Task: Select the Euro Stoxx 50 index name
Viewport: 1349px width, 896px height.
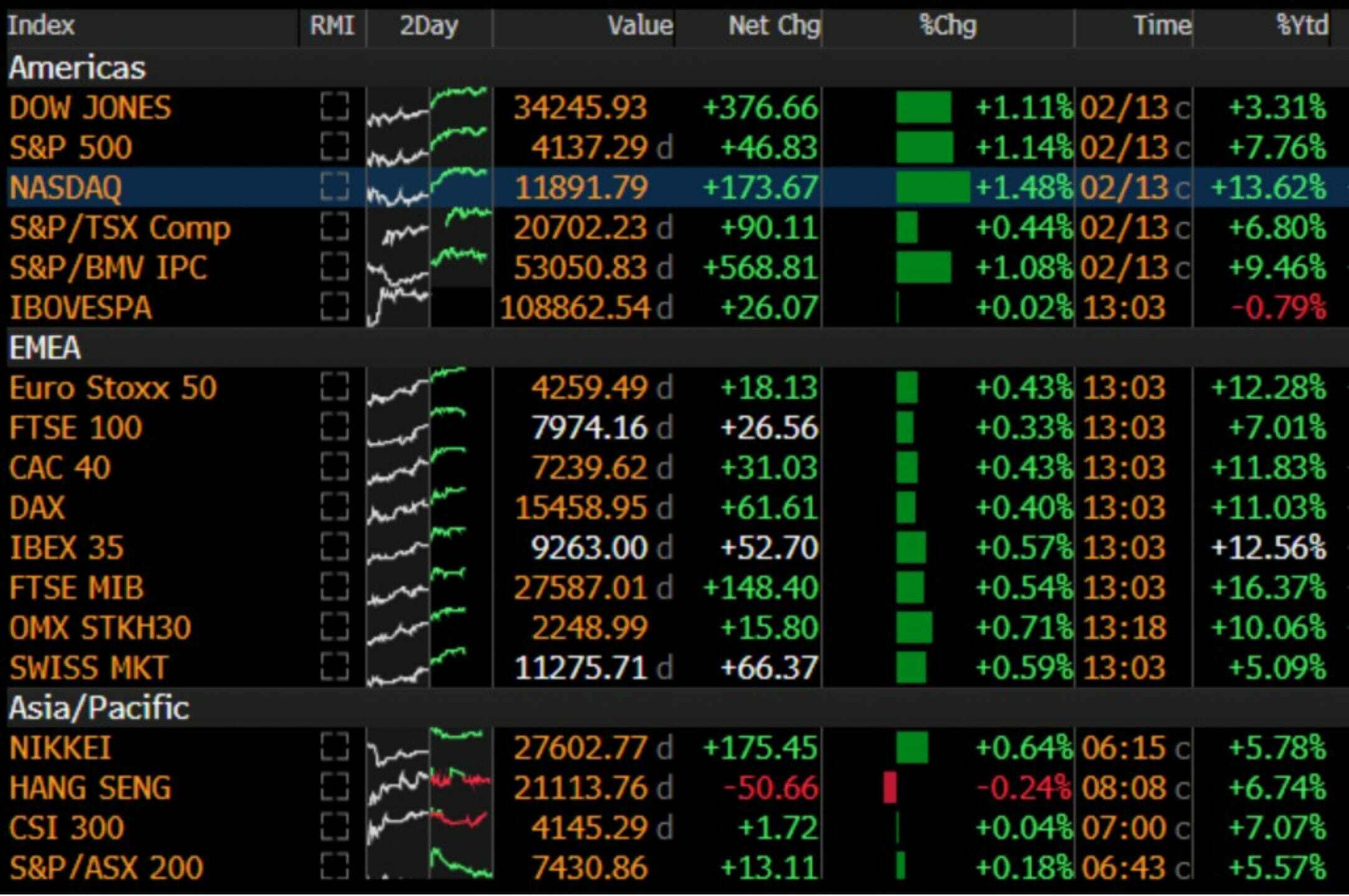Action: click(113, 388)
